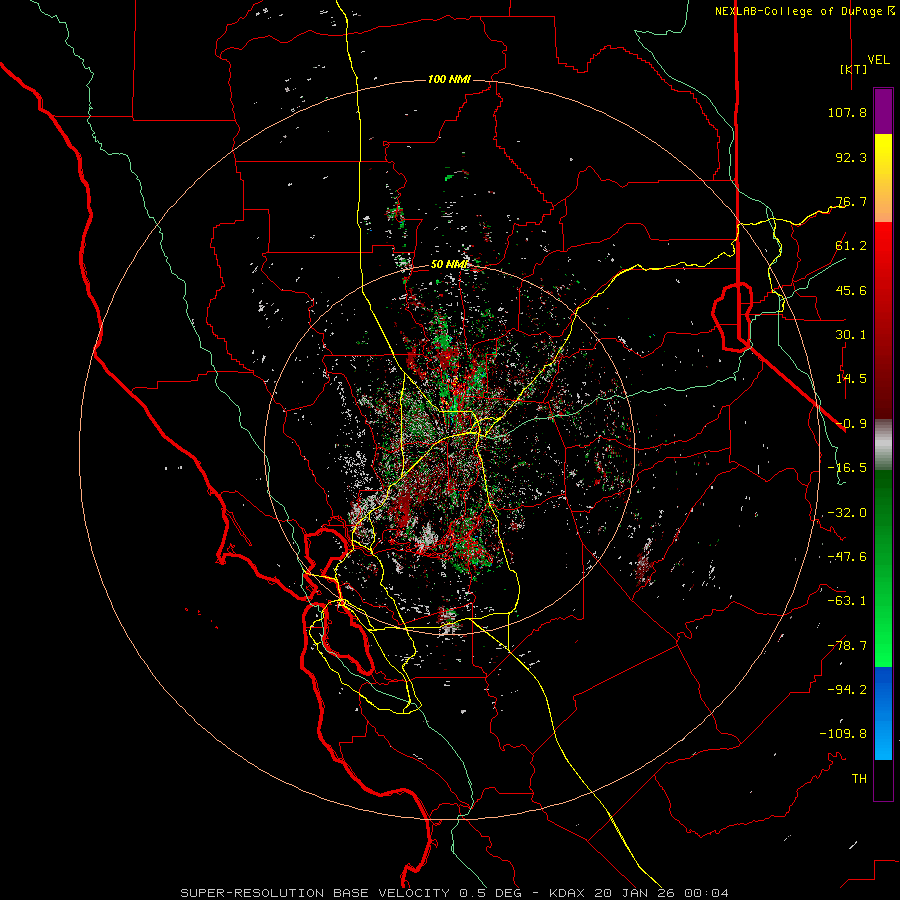Click the blue segment of velocity color bar
This screenshot has width=900, height=900.
click(883, 713)
